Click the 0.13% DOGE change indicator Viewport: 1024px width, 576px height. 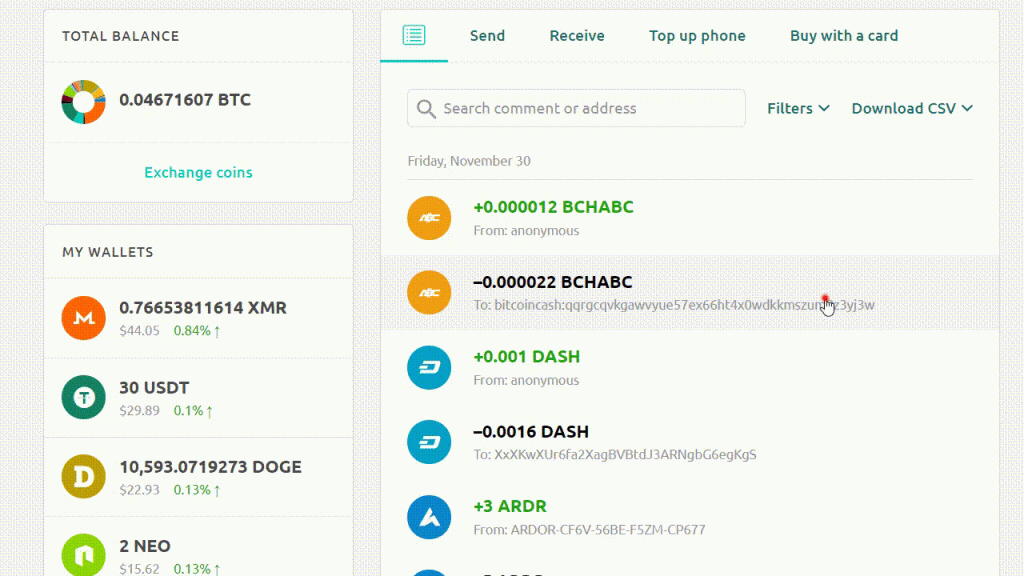[x=197, y=490]
